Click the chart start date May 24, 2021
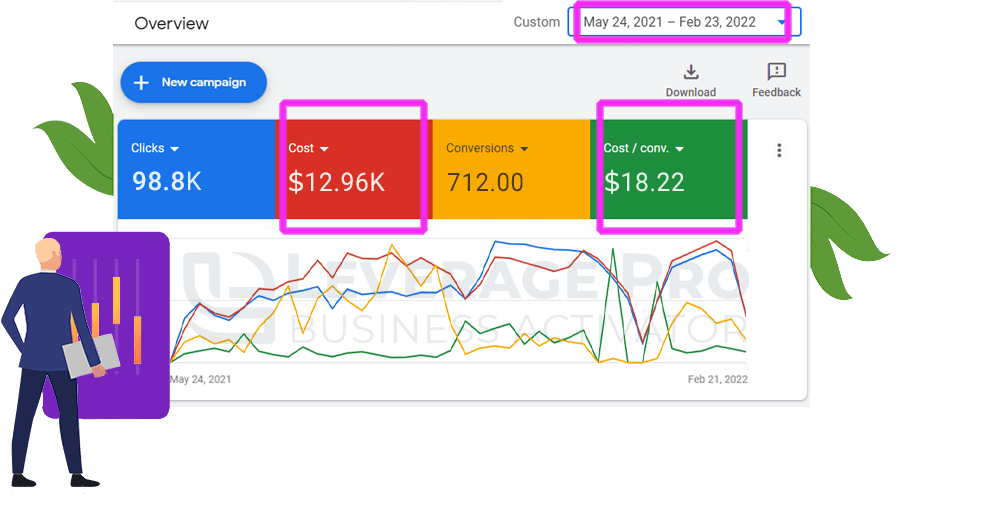Image resolution: width=990 pixels, height=527 pixels. pos(201,379)
